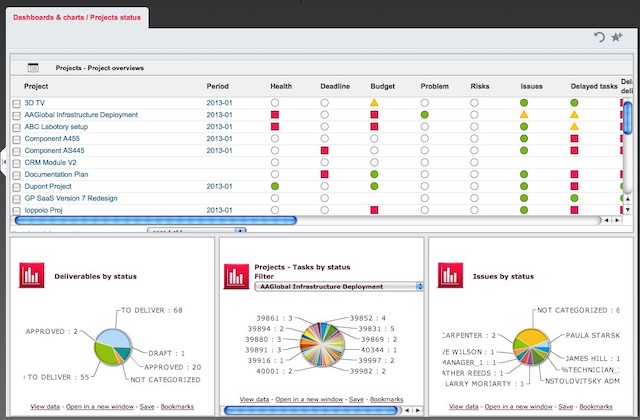Click Bookmarks under Deliverables by status chart
The width and height of the screenshot is (640, 420).
coord(177,407)
